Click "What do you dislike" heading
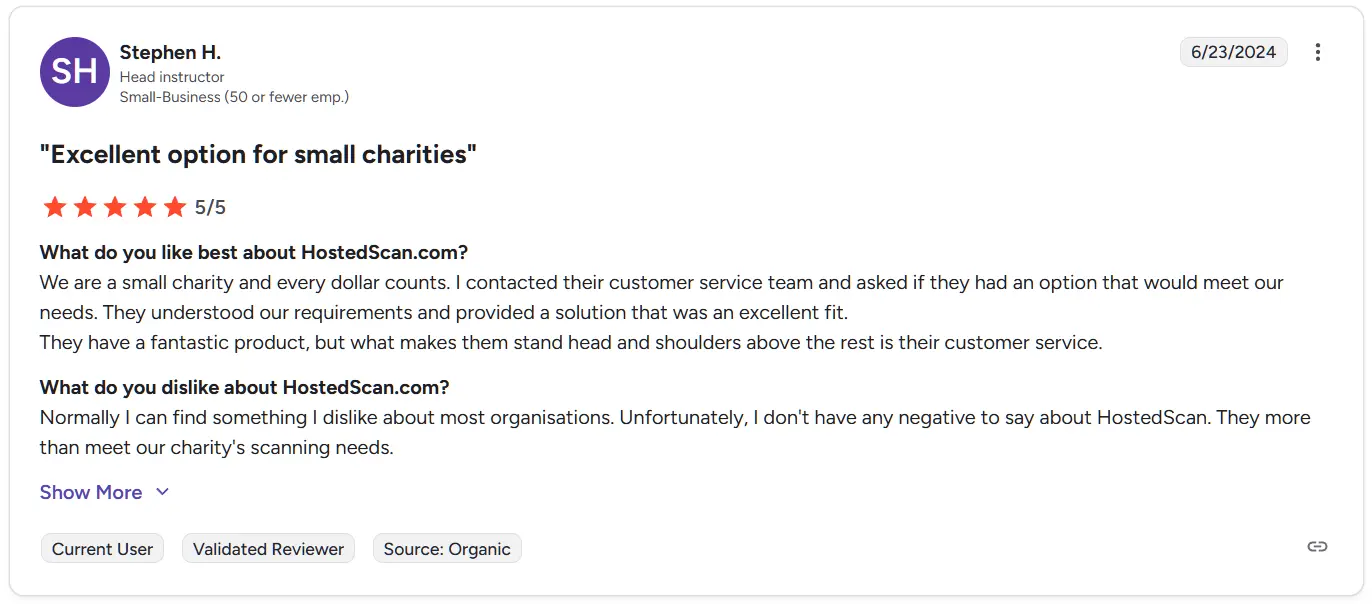The width and height of the screenshot is (1372, 604). tap(245, 387)
